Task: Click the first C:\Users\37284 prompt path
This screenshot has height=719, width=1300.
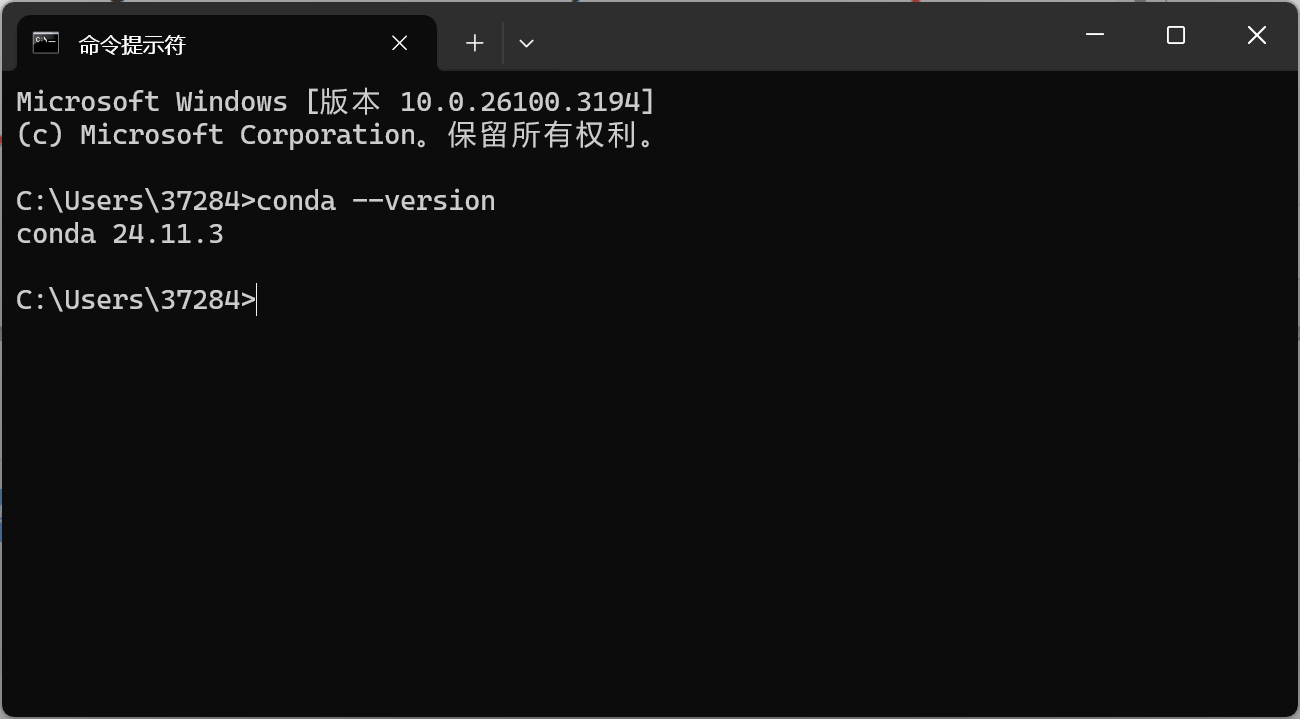Action: click(x=128, y=201)
